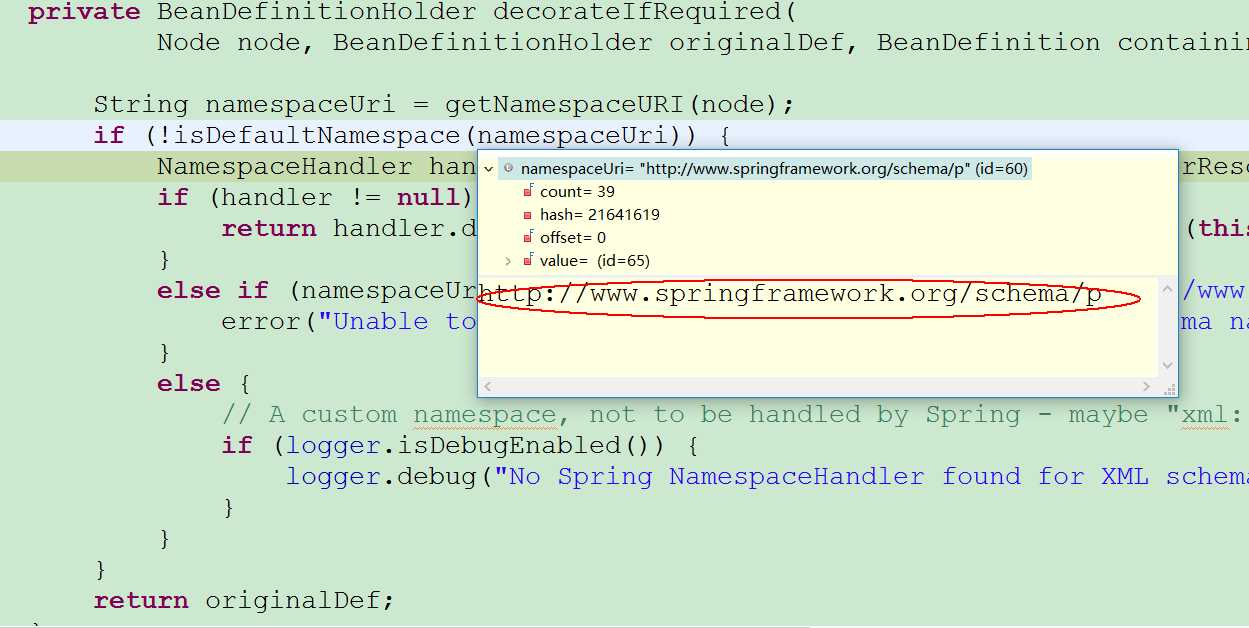Select the value= (id=65) row
Image resolution: width=1249 pixels, height=628 pixels.
[x=594, y=260]
